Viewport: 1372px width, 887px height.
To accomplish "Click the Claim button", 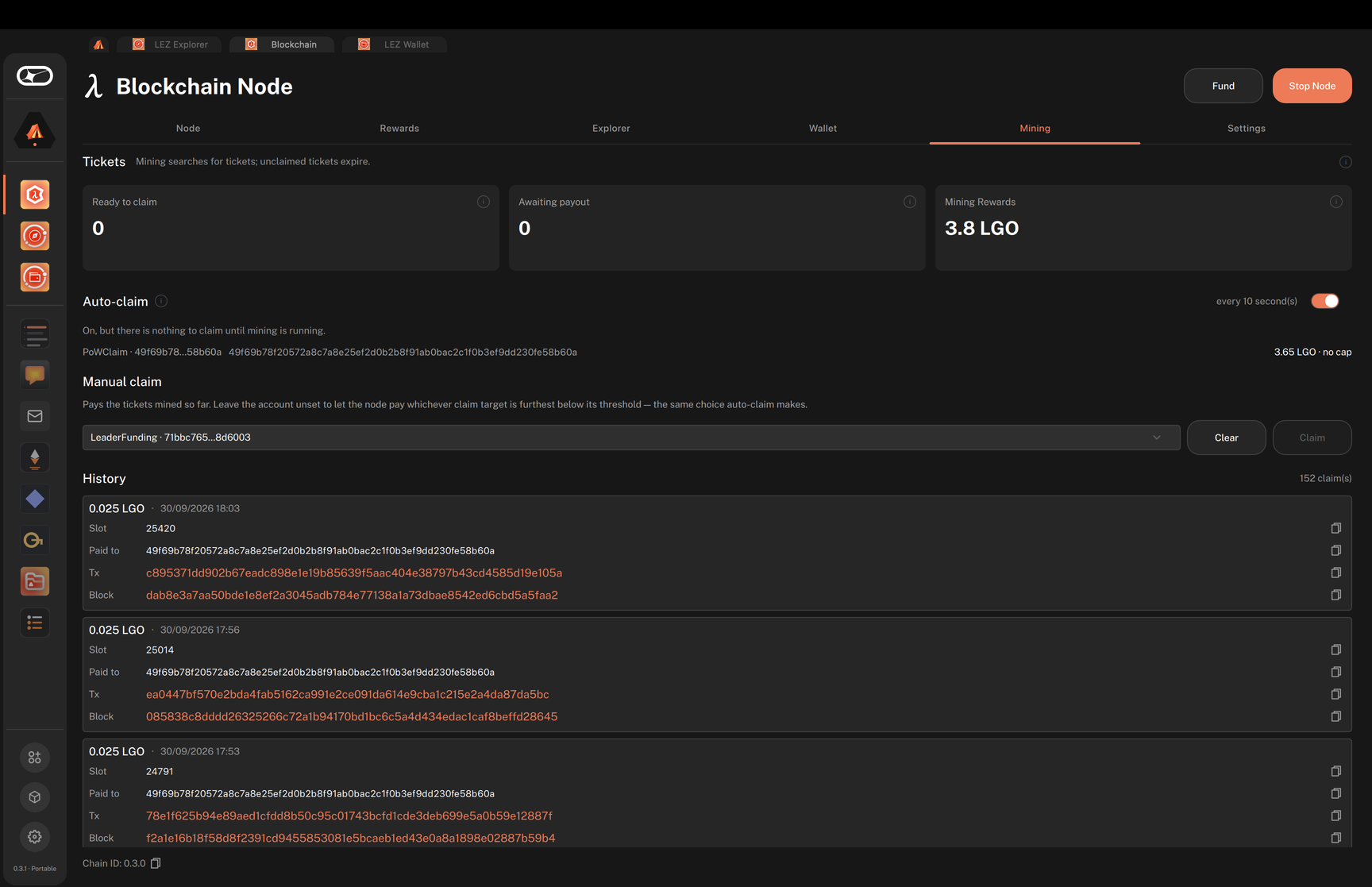I will [x=1312, y=438].
